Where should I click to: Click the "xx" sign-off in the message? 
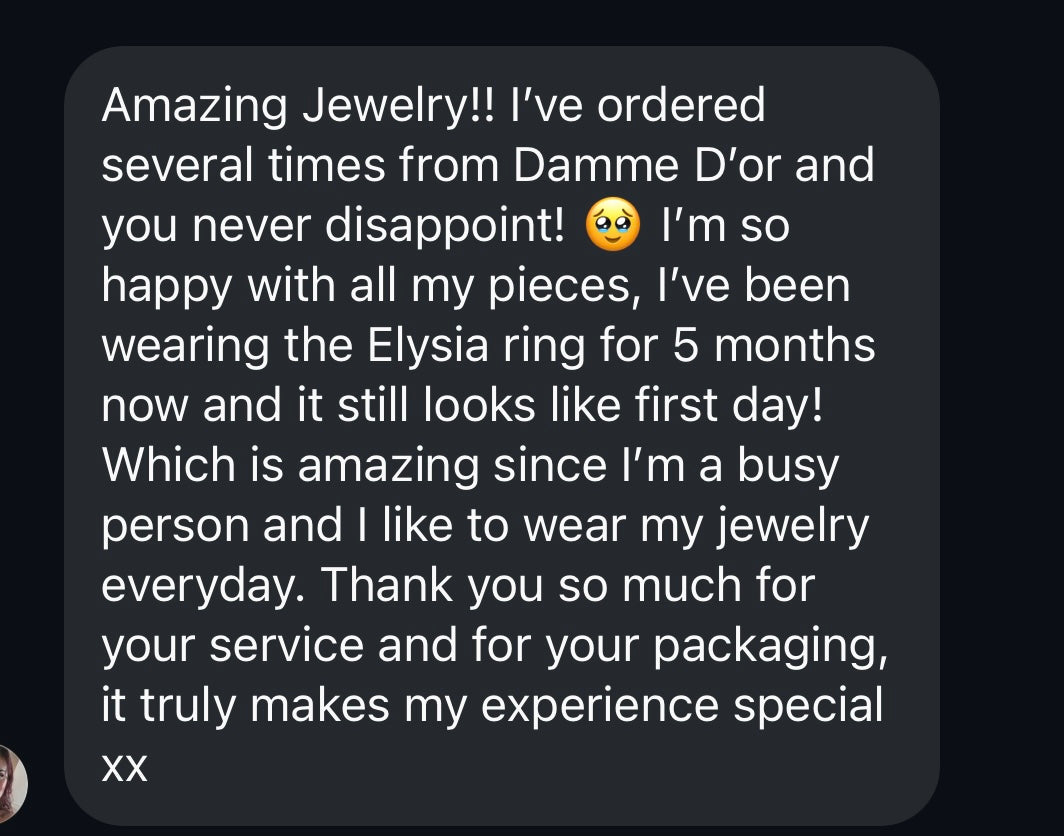[124, 768]
